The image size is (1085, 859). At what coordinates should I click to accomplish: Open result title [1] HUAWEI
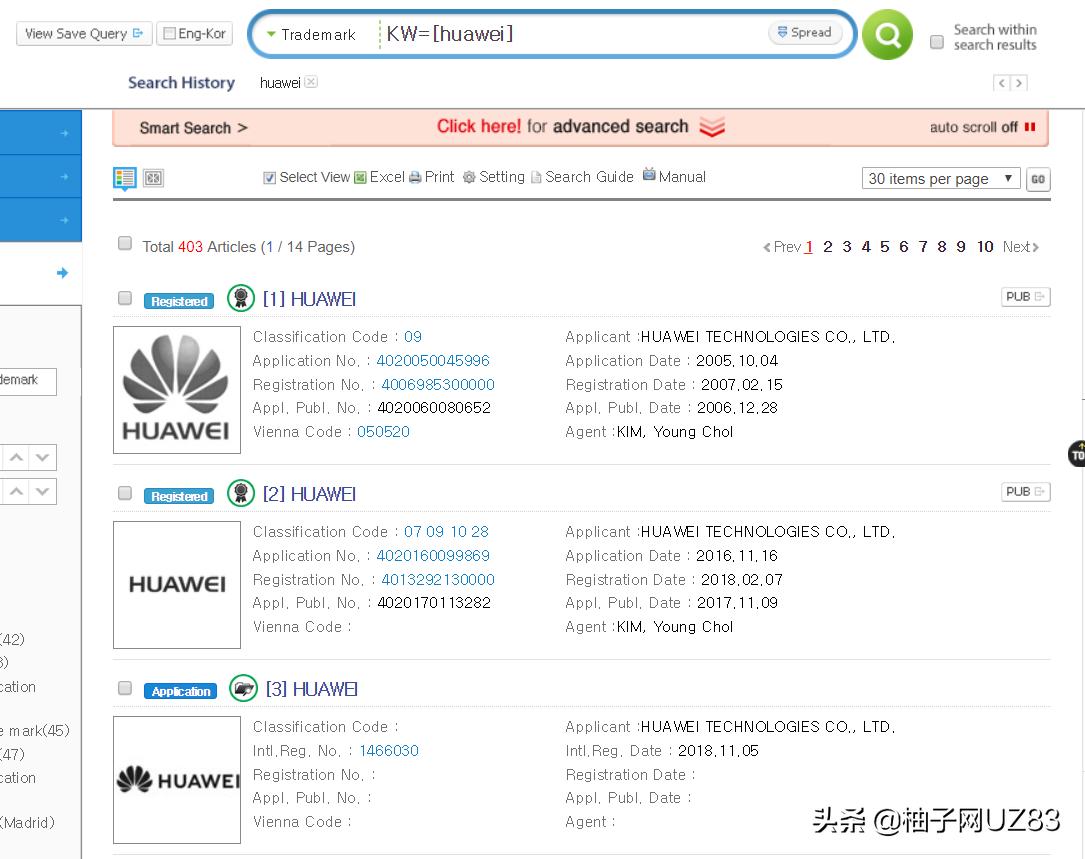point(309,299)
